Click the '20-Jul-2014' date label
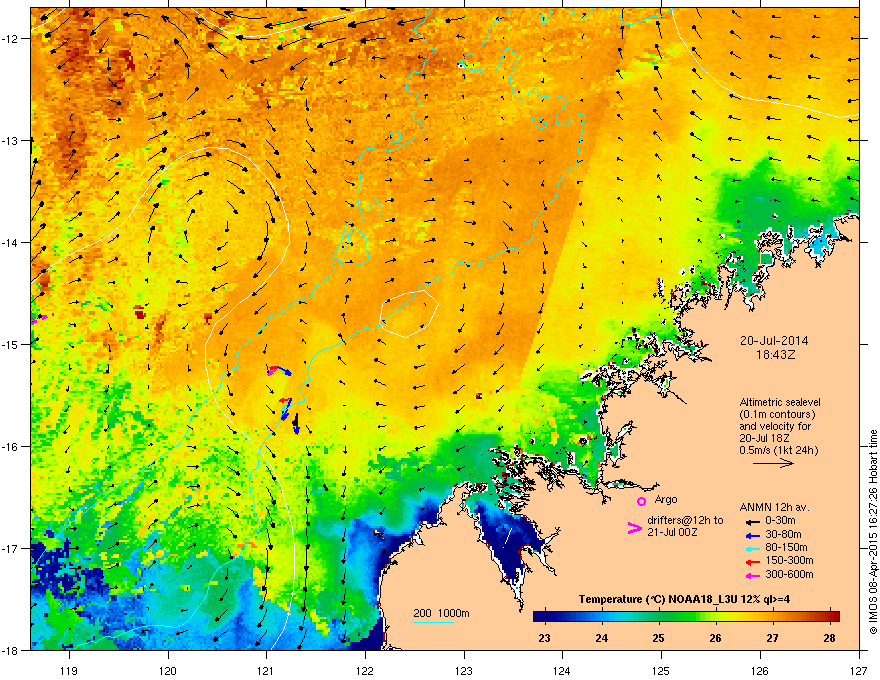 click(774, 341)
